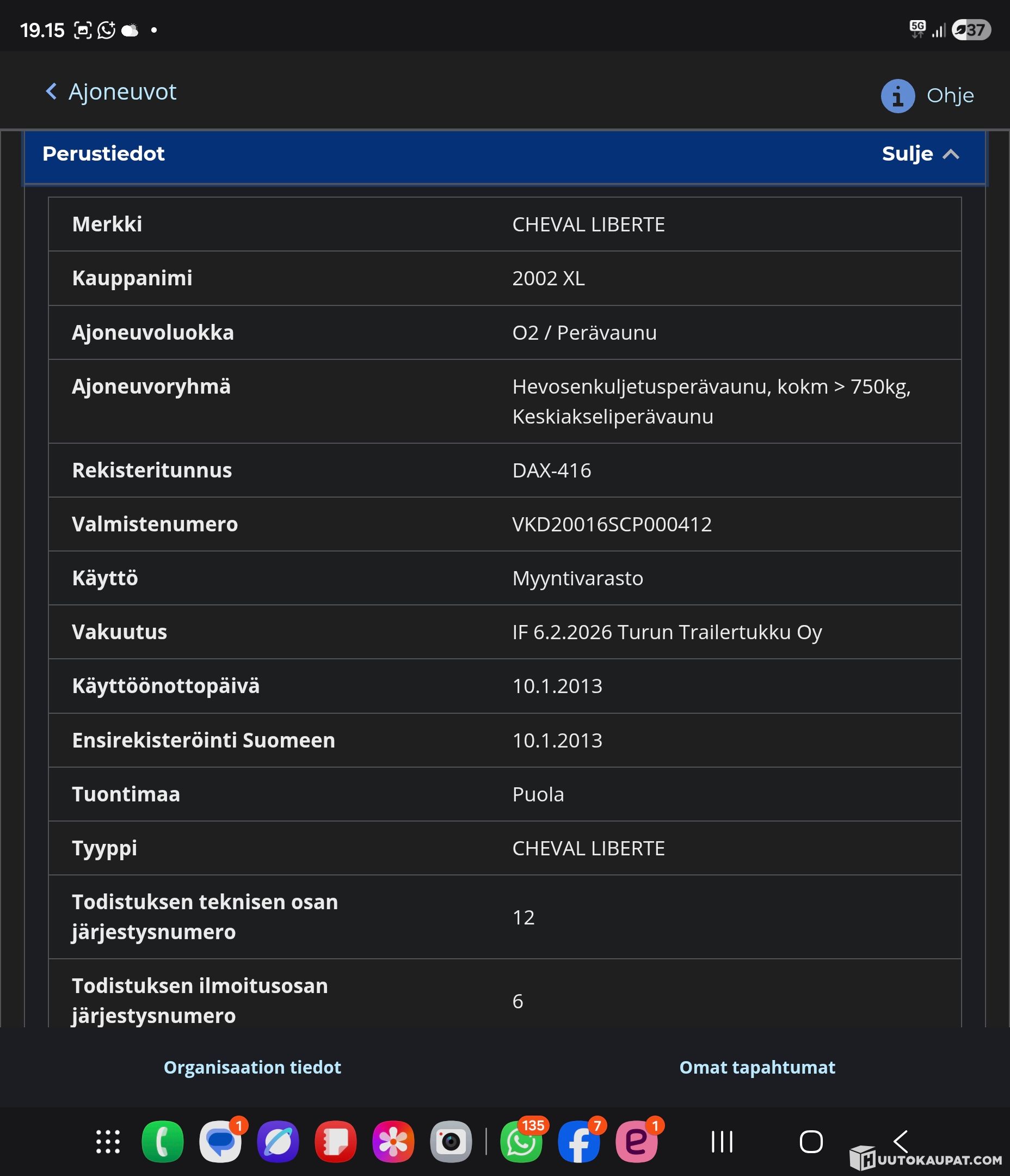Image resolution: width=1010 pixels, height=1176 pixels.
Task: Open WhatsApp with 135 unread
Action: pyautogui.click(x=521, y=1141)
